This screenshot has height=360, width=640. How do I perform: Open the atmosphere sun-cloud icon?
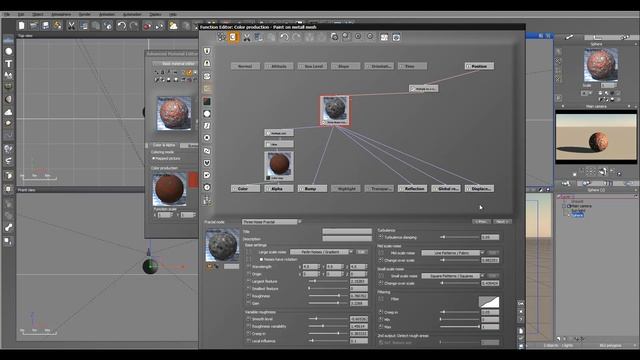click(173, 26)
